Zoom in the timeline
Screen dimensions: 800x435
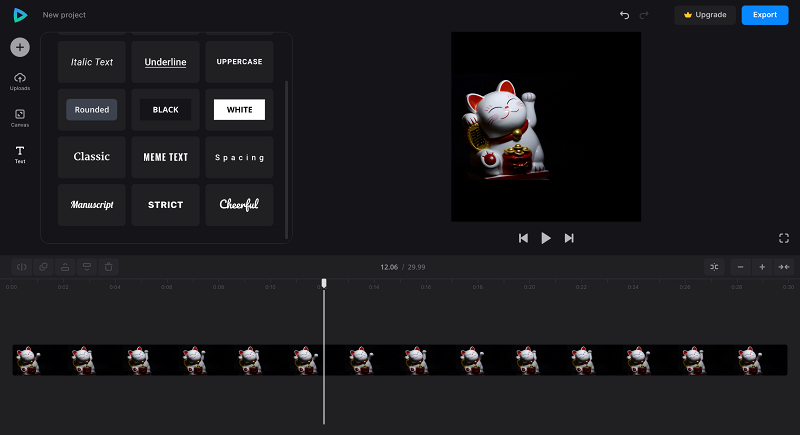click(x=762, y=267)
